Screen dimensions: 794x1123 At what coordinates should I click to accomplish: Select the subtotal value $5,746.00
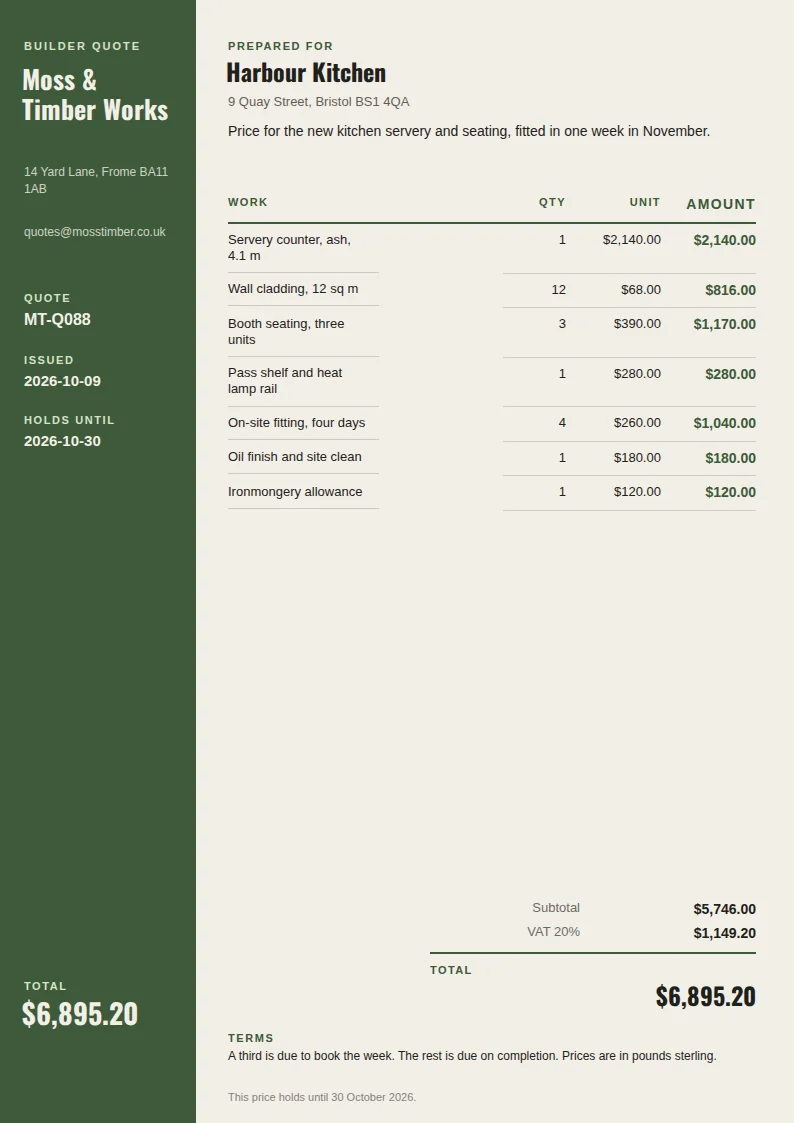tap(725, 910)
